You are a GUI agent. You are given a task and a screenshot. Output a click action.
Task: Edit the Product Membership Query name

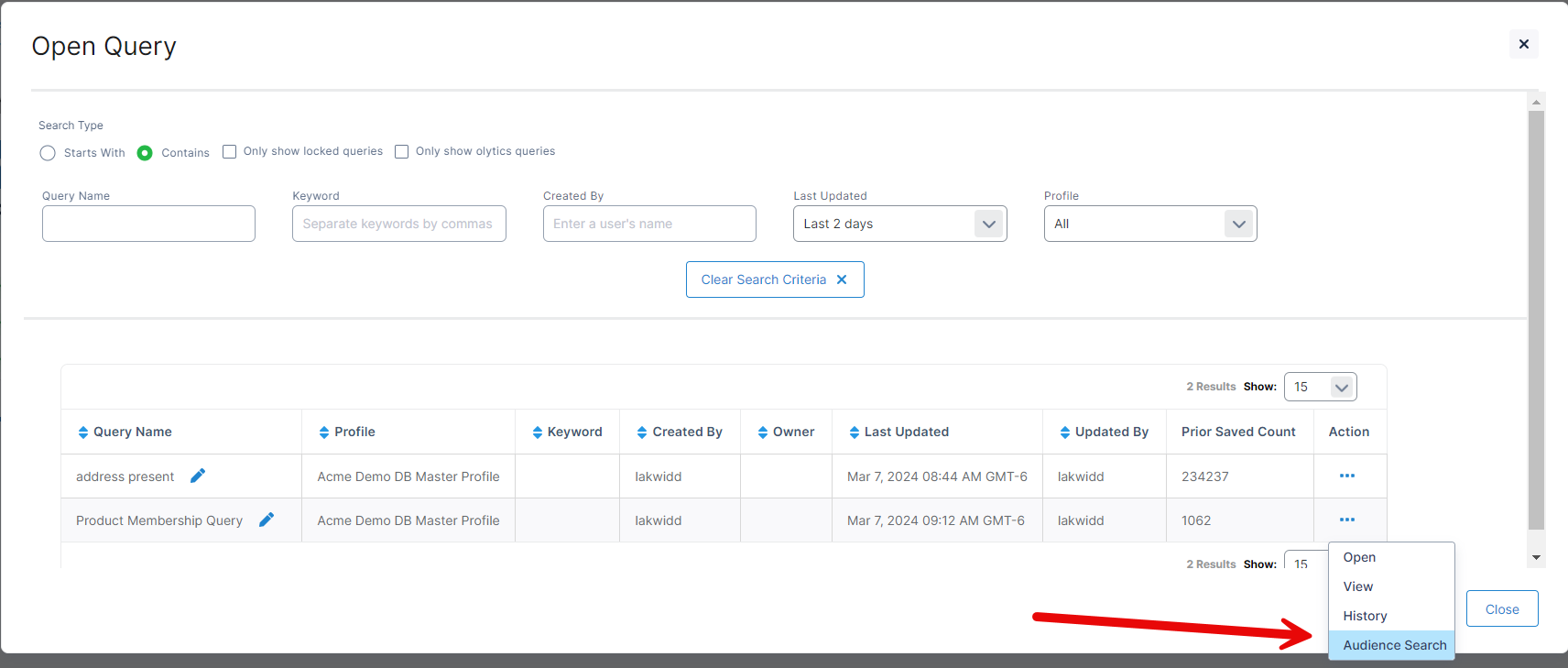[x=267, y=520]
